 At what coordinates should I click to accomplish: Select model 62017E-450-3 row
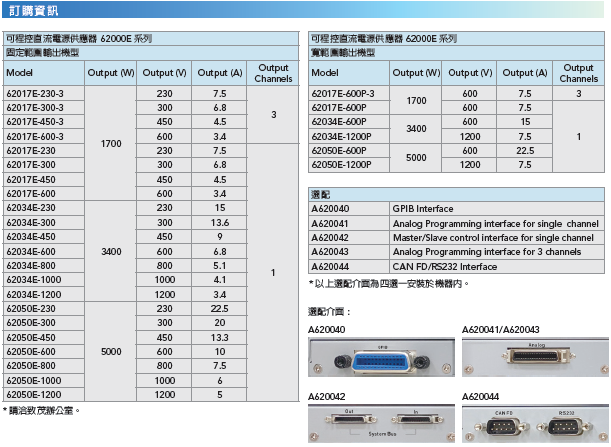tap(44, 122)
